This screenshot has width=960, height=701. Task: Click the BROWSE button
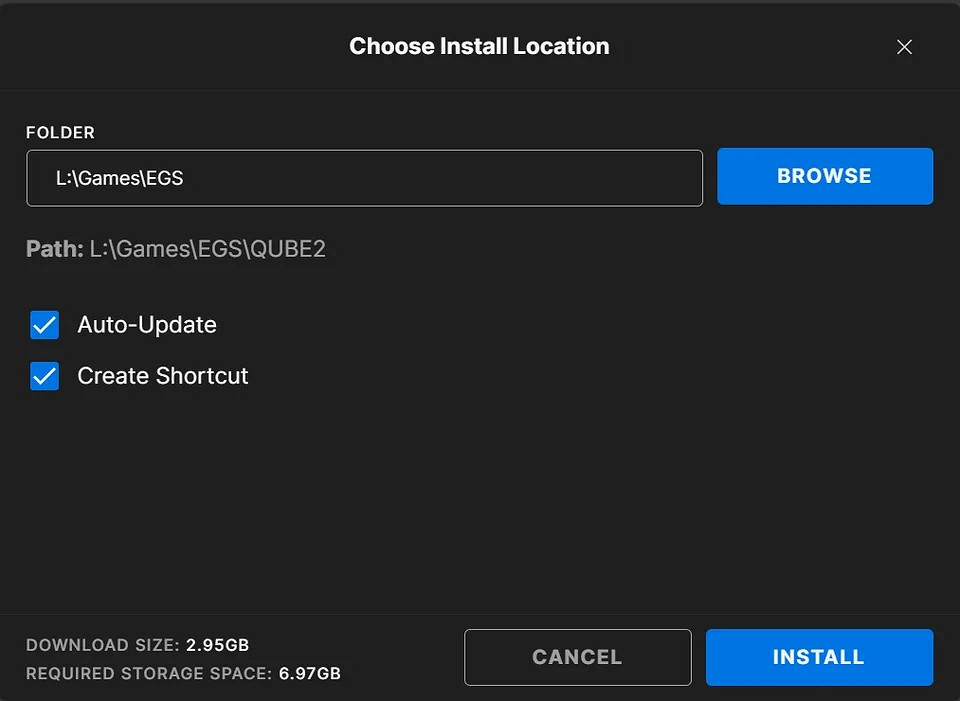click(x=825, y=176)
